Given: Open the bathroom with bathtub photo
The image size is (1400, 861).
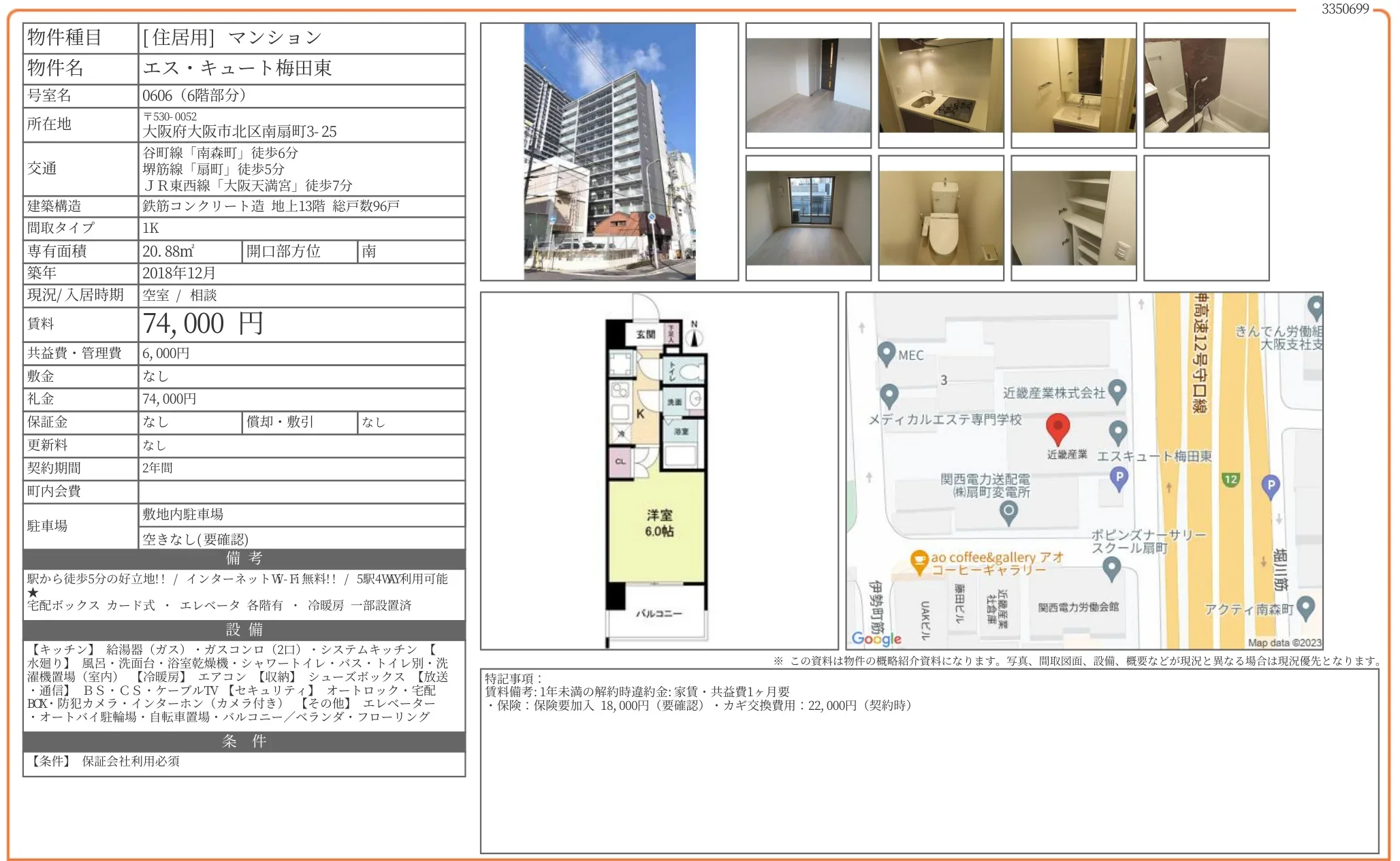Looking at the screenshot, I should coord(1206,85).
